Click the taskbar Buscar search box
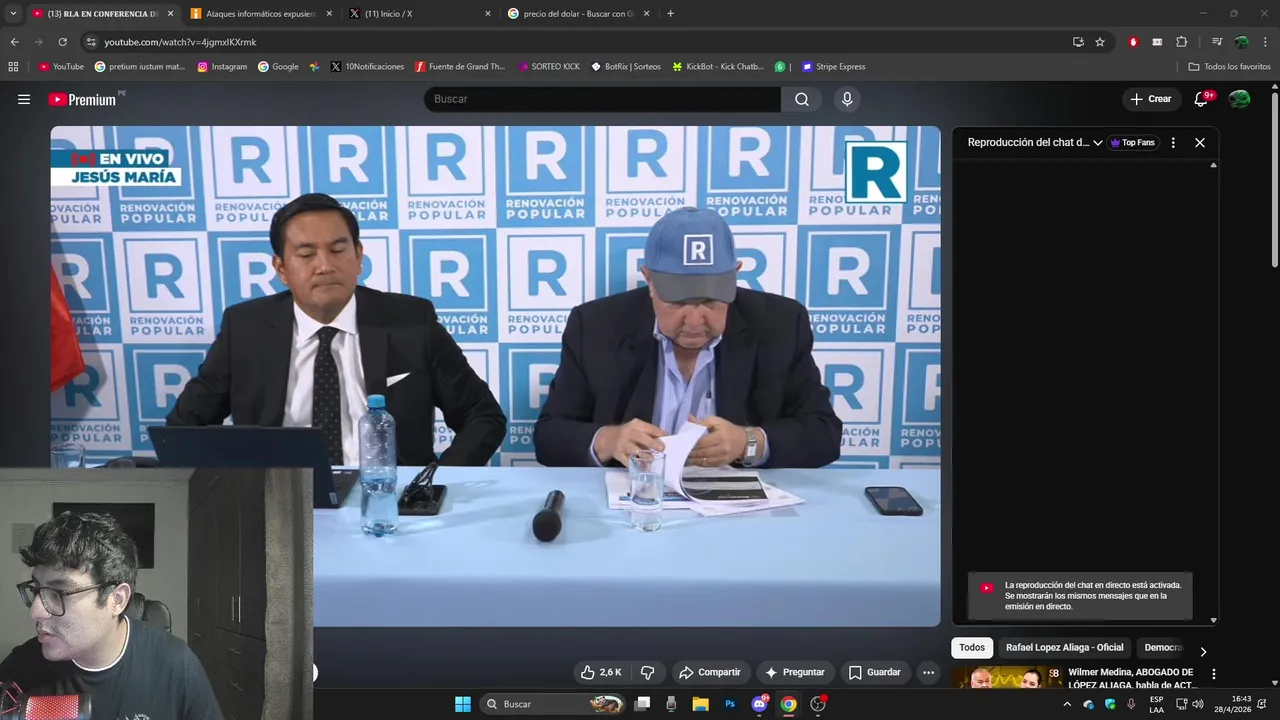The height and width of the screenshot is (720, 1280). [x=552, y=704]
